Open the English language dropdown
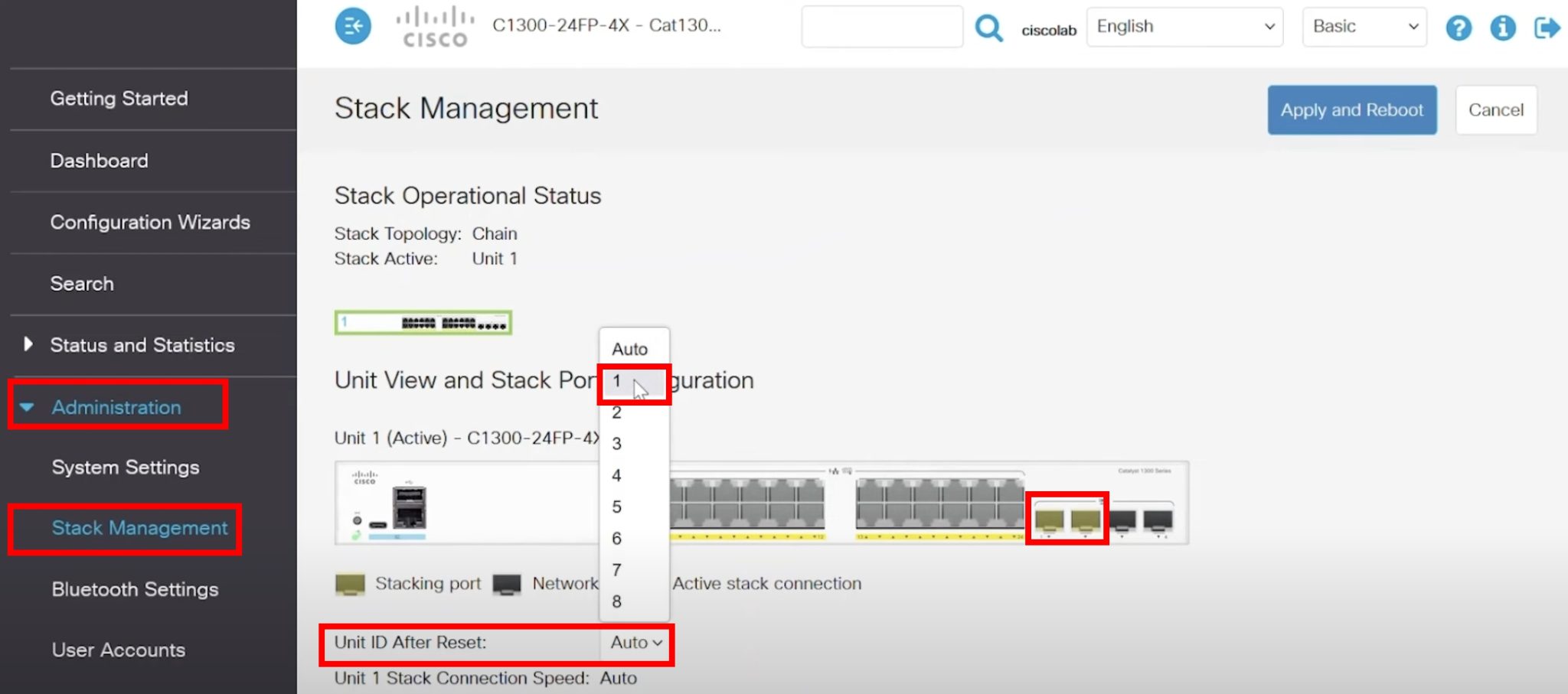1568x694 pixels. click(1184, 26)
